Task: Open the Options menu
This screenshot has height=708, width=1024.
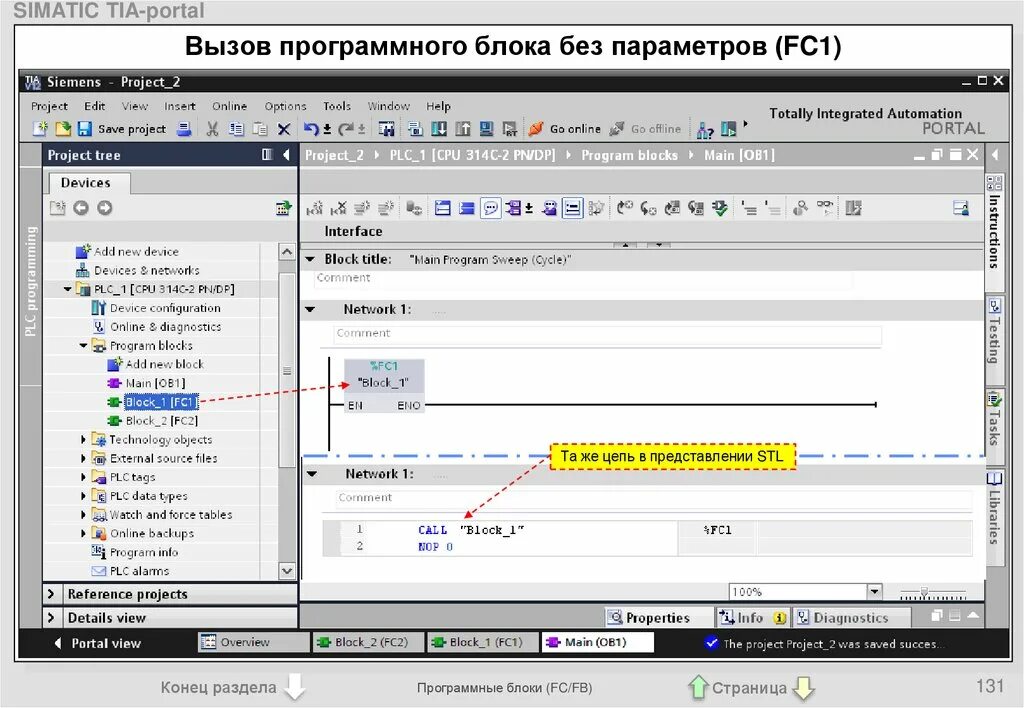Action: pyautogui.click(x=285, y=106)
